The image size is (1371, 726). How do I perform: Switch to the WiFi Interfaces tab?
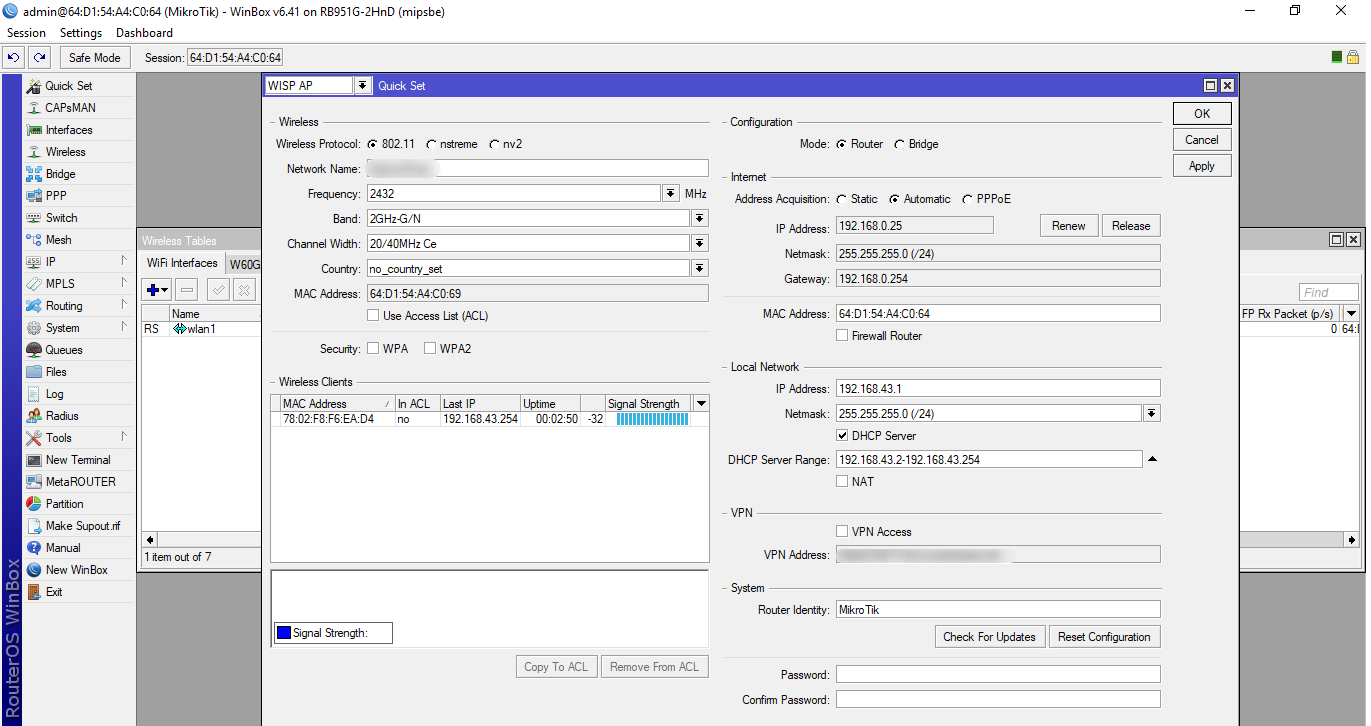point(182,264)
